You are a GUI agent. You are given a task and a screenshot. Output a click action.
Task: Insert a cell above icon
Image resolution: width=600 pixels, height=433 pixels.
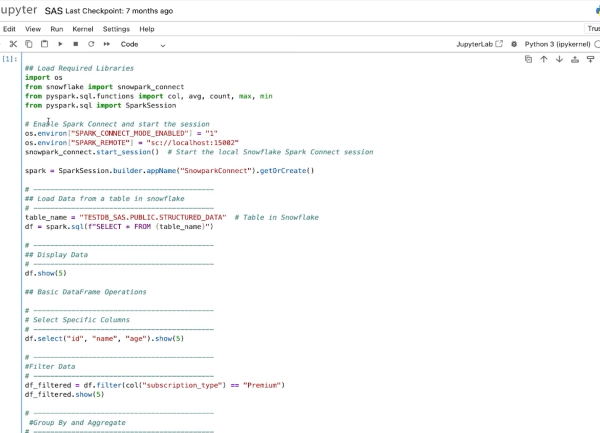[x=575, y=59]
